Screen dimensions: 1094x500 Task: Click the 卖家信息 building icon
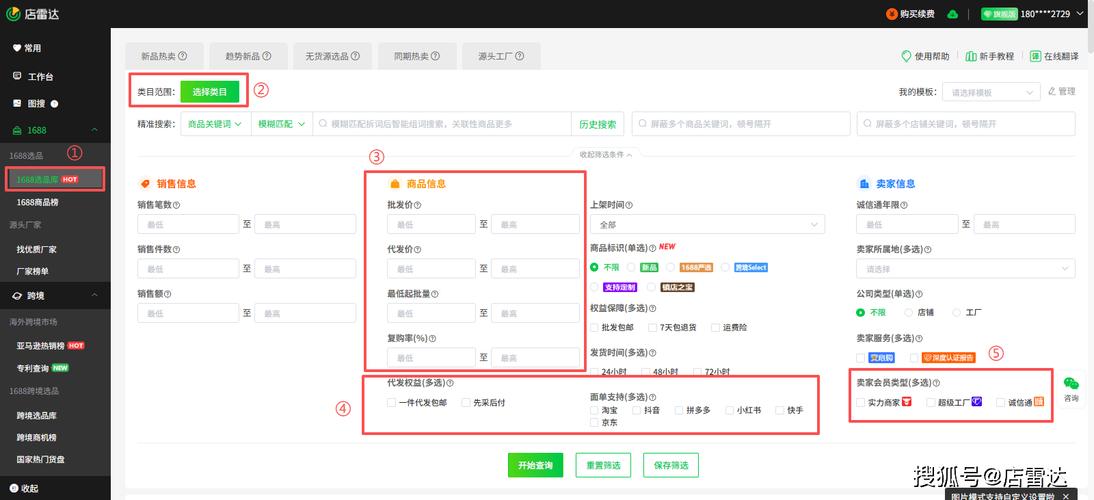864,184
